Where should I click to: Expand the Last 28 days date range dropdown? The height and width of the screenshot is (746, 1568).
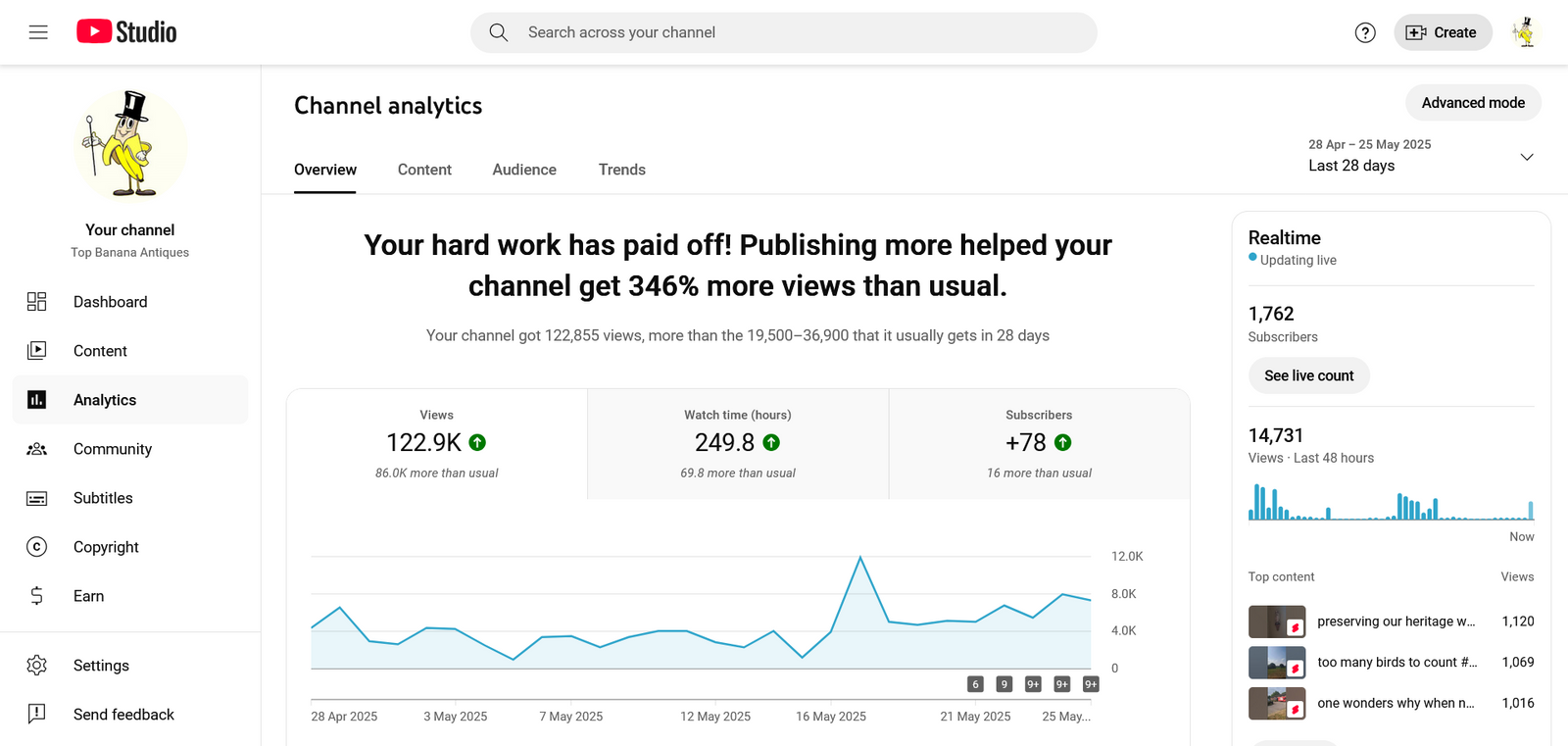click(x=1526, y=157)
